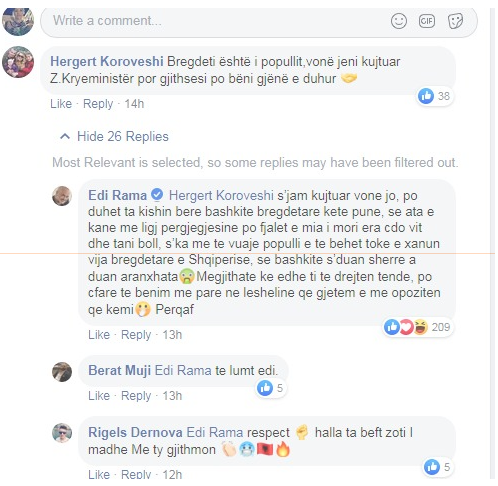Open the sticker picker icon
The width and height of the screenshot is (498, 486).
tap(455, 21)
